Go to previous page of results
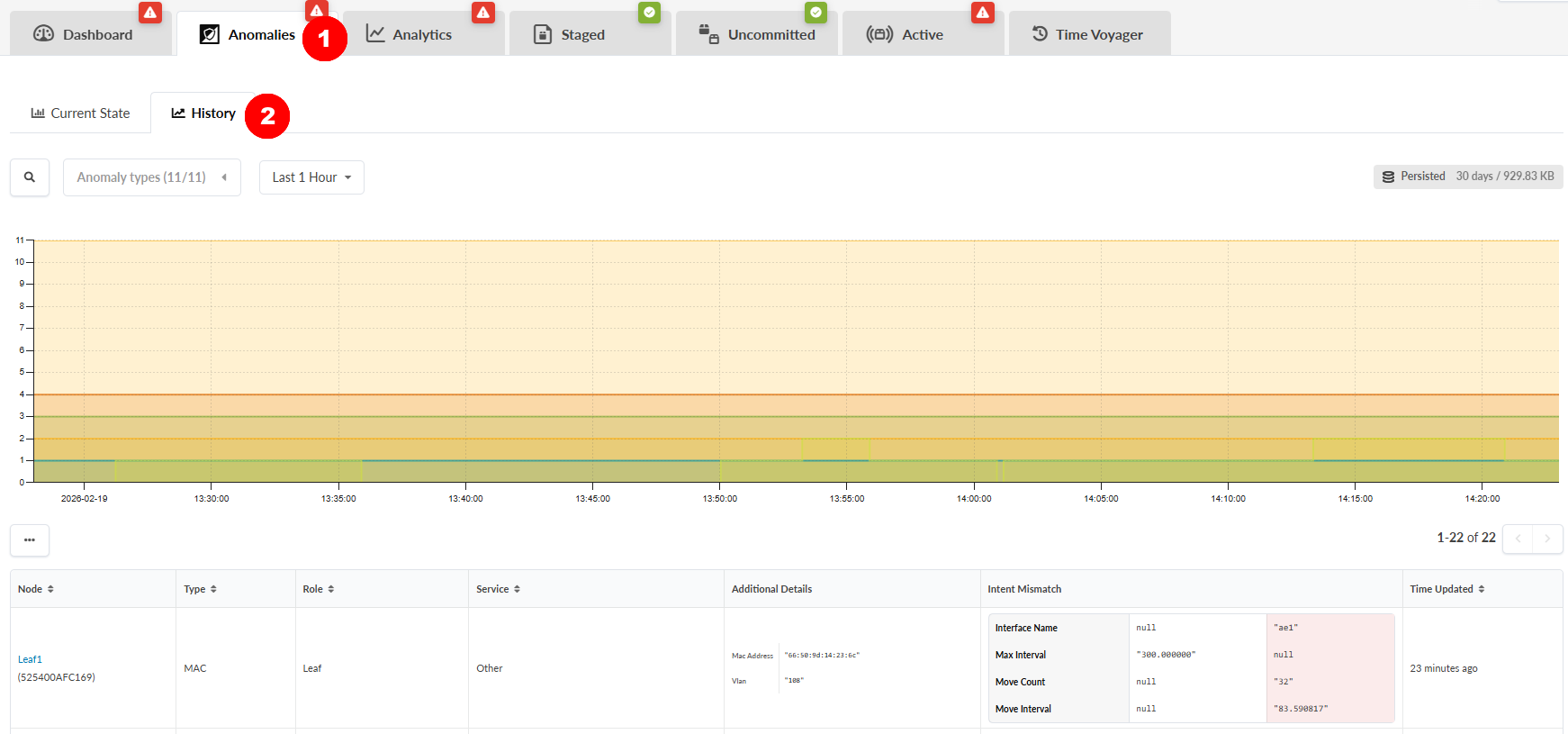The image size is (1568, 734). coord(1518,539)
